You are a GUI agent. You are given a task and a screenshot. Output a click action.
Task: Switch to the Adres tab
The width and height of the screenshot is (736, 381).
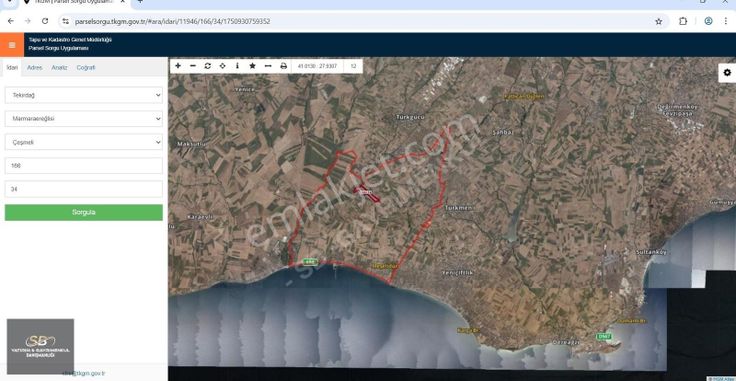click(x=35, y=68)
